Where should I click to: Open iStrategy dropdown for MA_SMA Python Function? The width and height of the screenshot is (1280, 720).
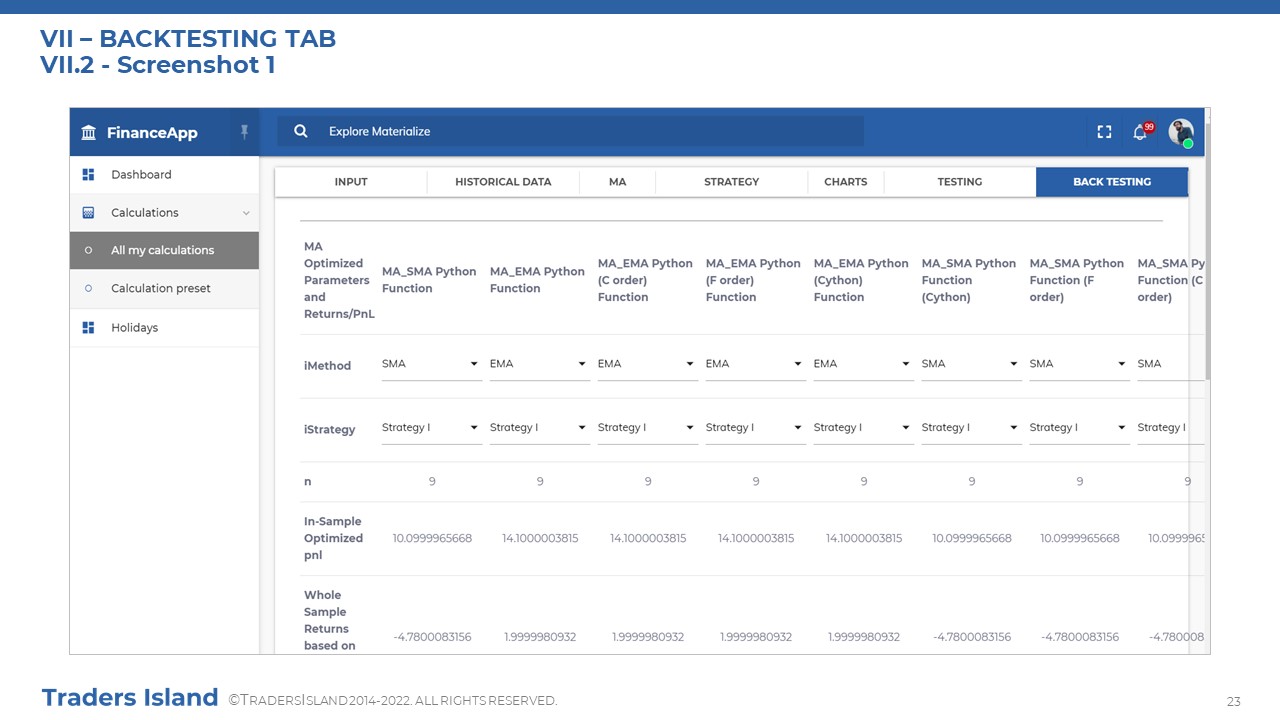pyautogui.click(x=431, y=428)
